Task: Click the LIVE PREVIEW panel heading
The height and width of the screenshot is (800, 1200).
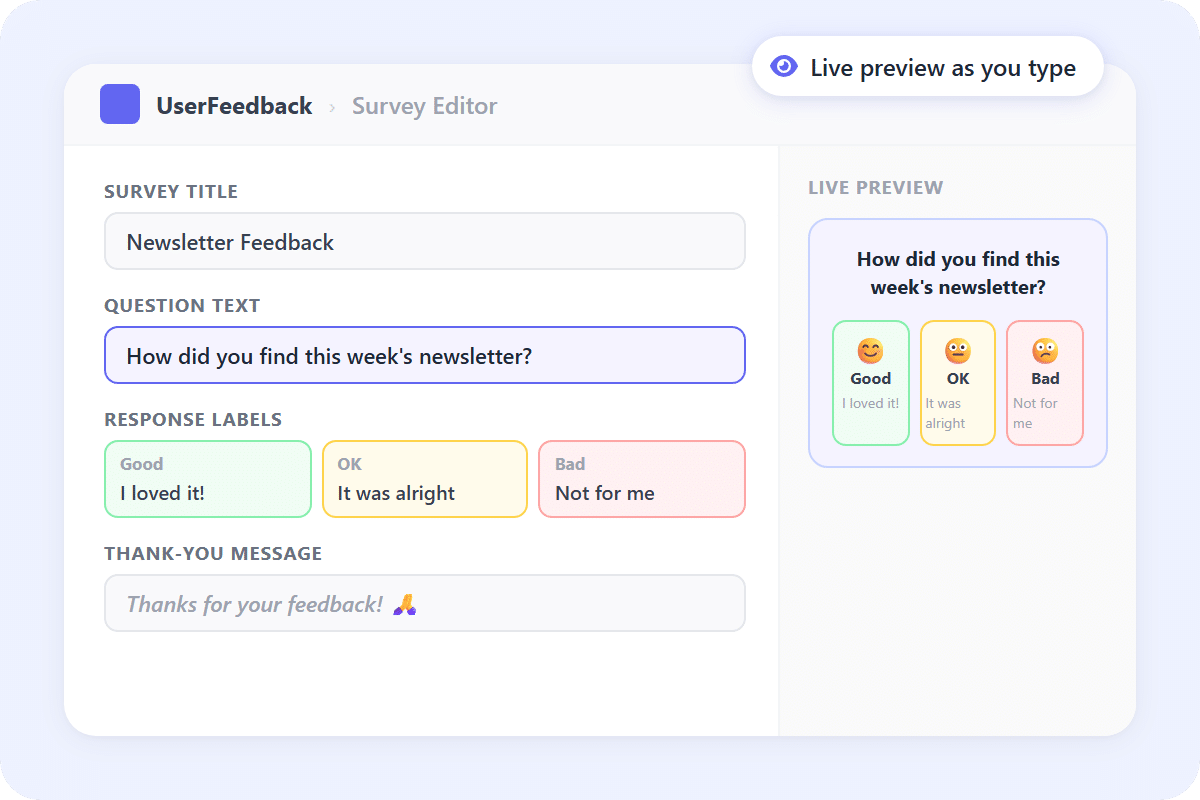Action: 875,187
